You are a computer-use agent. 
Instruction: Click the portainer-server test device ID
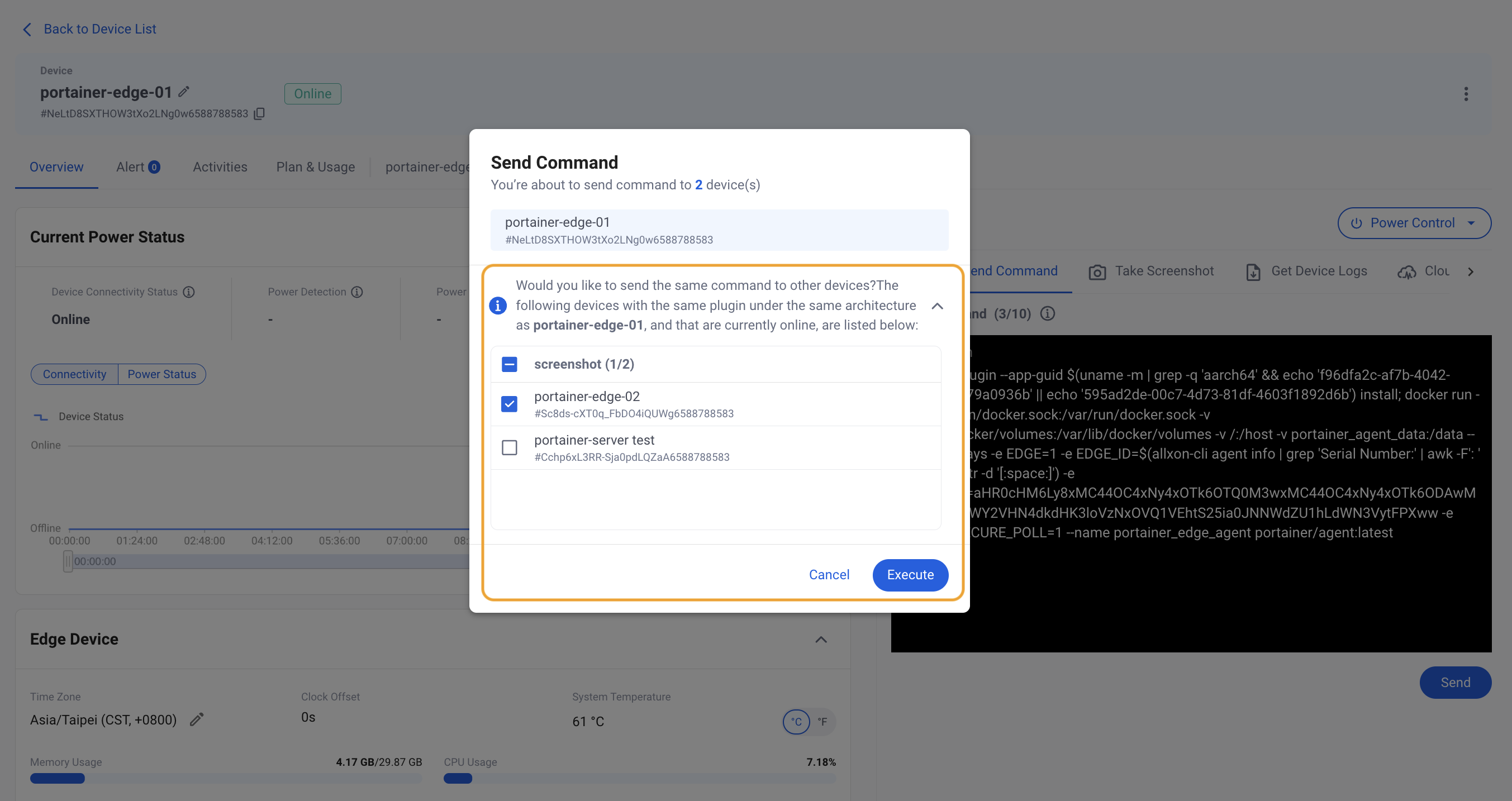click(x=631, y=457)
